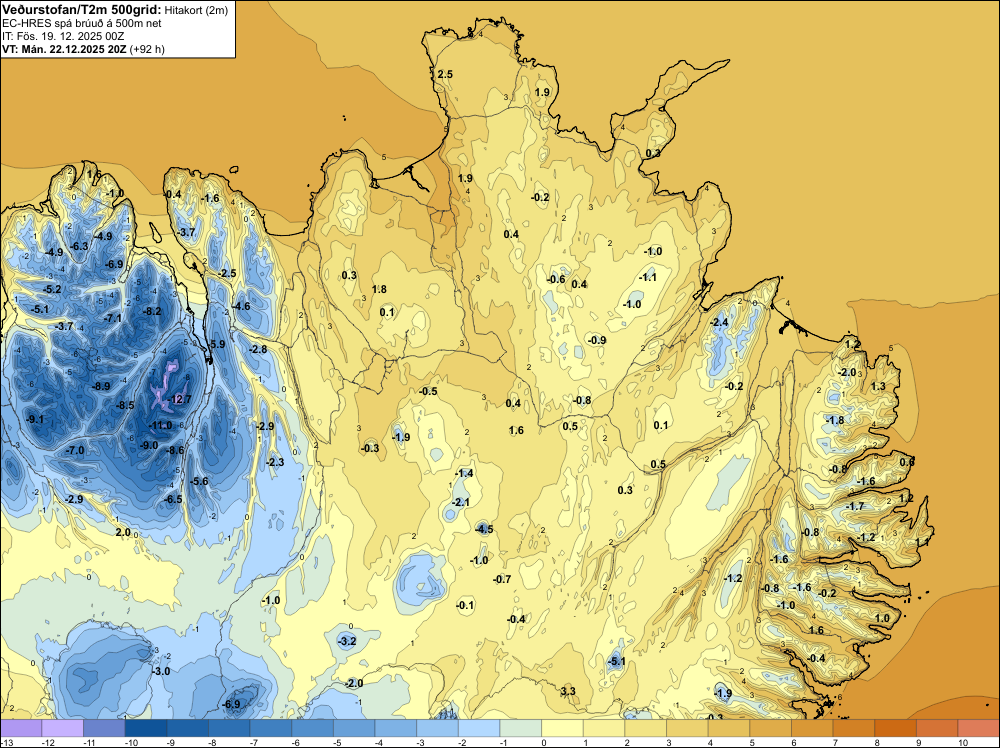Click the -8.5 temperature label
The width and height of the screenshot is (1000, 748).
click(x=125, y=405)
